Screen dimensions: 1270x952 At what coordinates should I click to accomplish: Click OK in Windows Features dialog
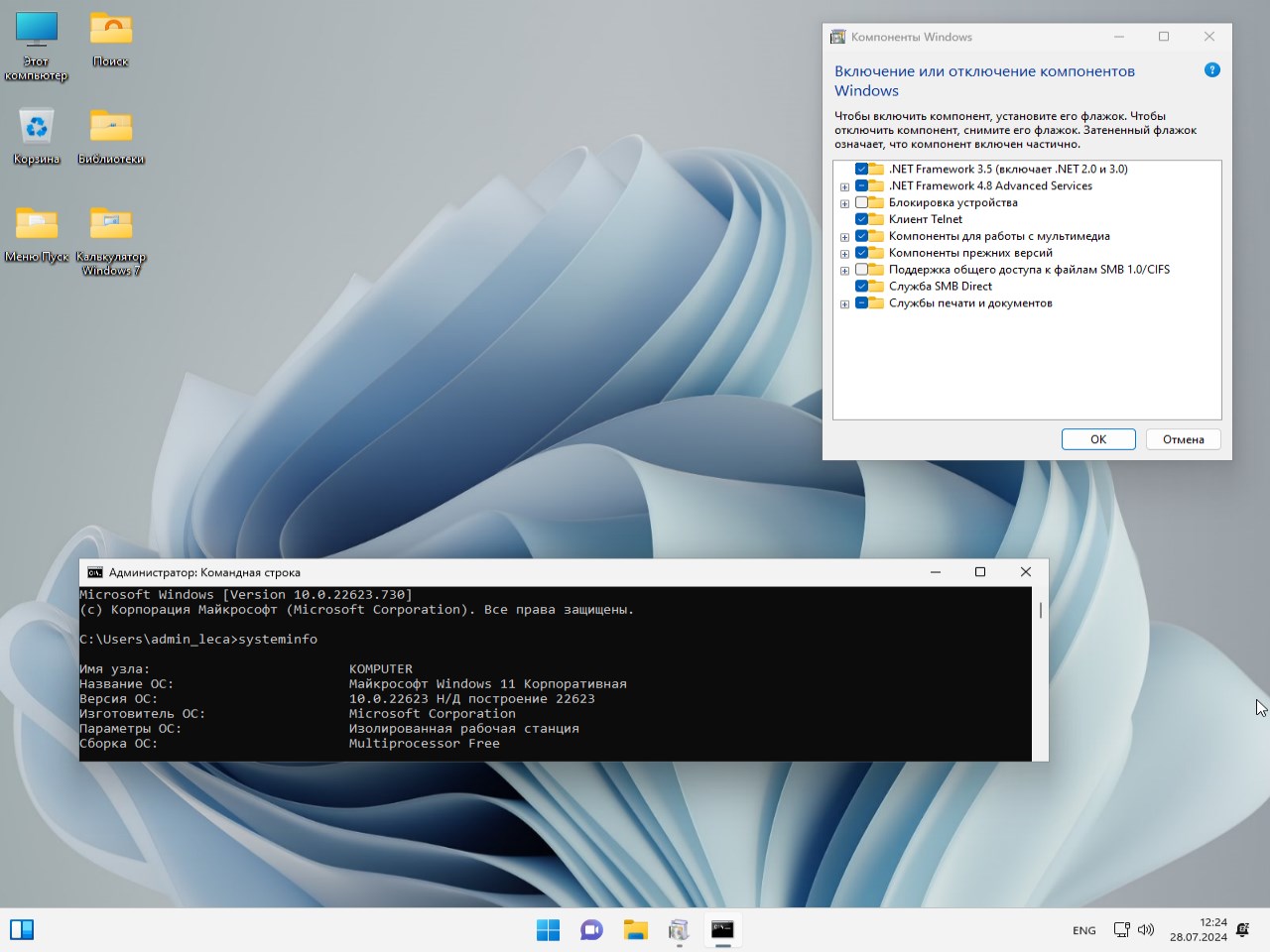(1097, 439)
